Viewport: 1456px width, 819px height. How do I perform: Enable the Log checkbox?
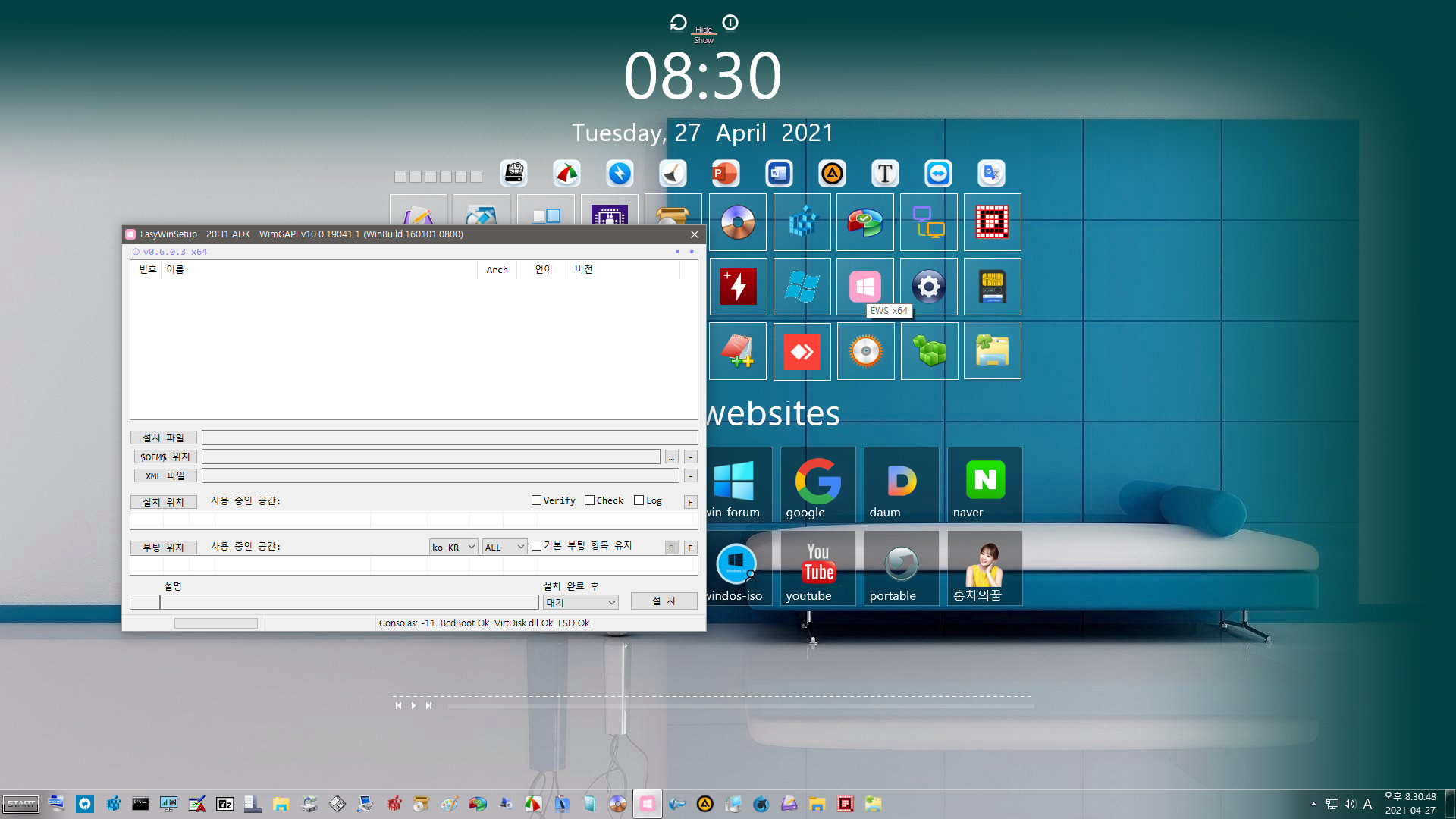(x=639, y=500)
